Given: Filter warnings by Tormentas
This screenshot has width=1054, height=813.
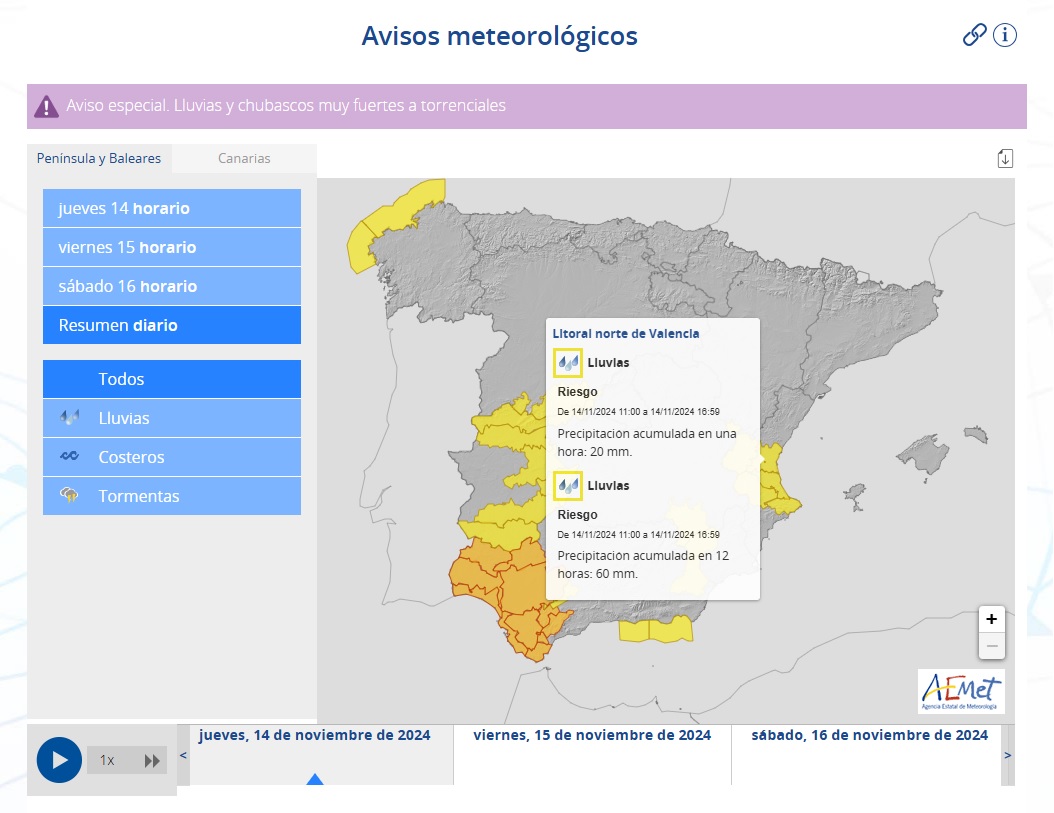Looking at the screenshot, I should click(172, 496).
